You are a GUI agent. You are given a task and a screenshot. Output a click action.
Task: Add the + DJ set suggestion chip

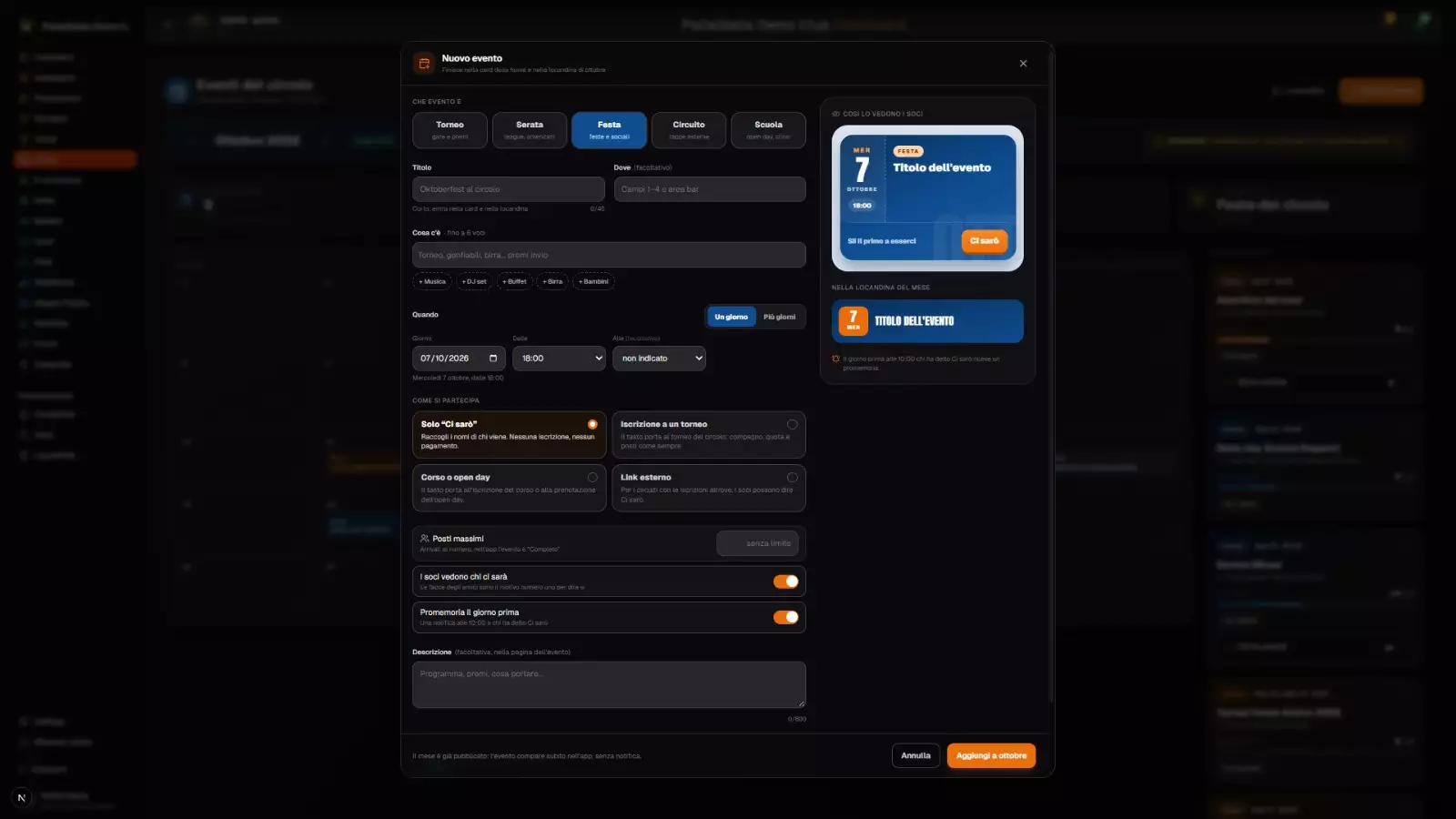474,281
